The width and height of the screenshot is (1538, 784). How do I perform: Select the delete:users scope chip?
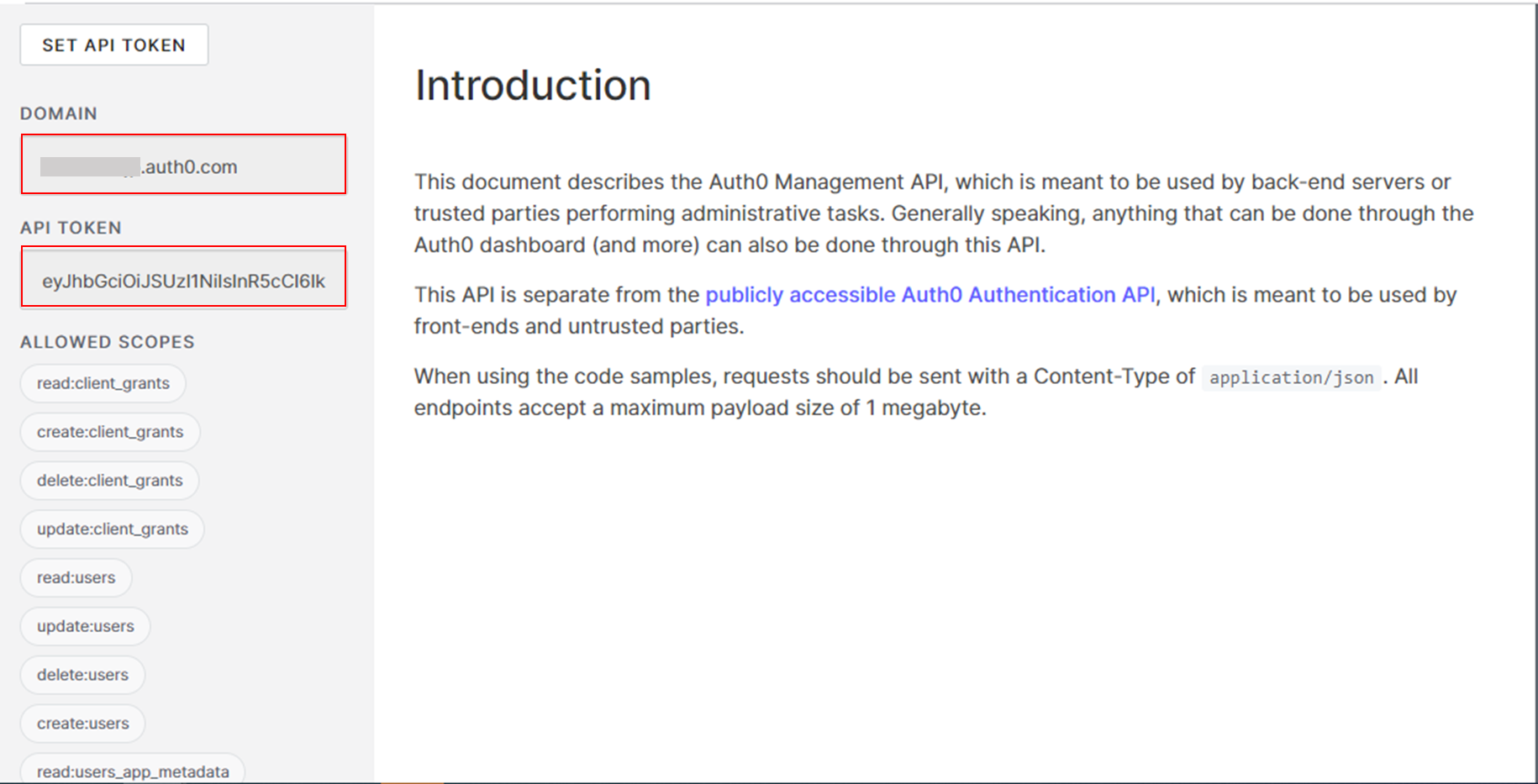(82, 675)
